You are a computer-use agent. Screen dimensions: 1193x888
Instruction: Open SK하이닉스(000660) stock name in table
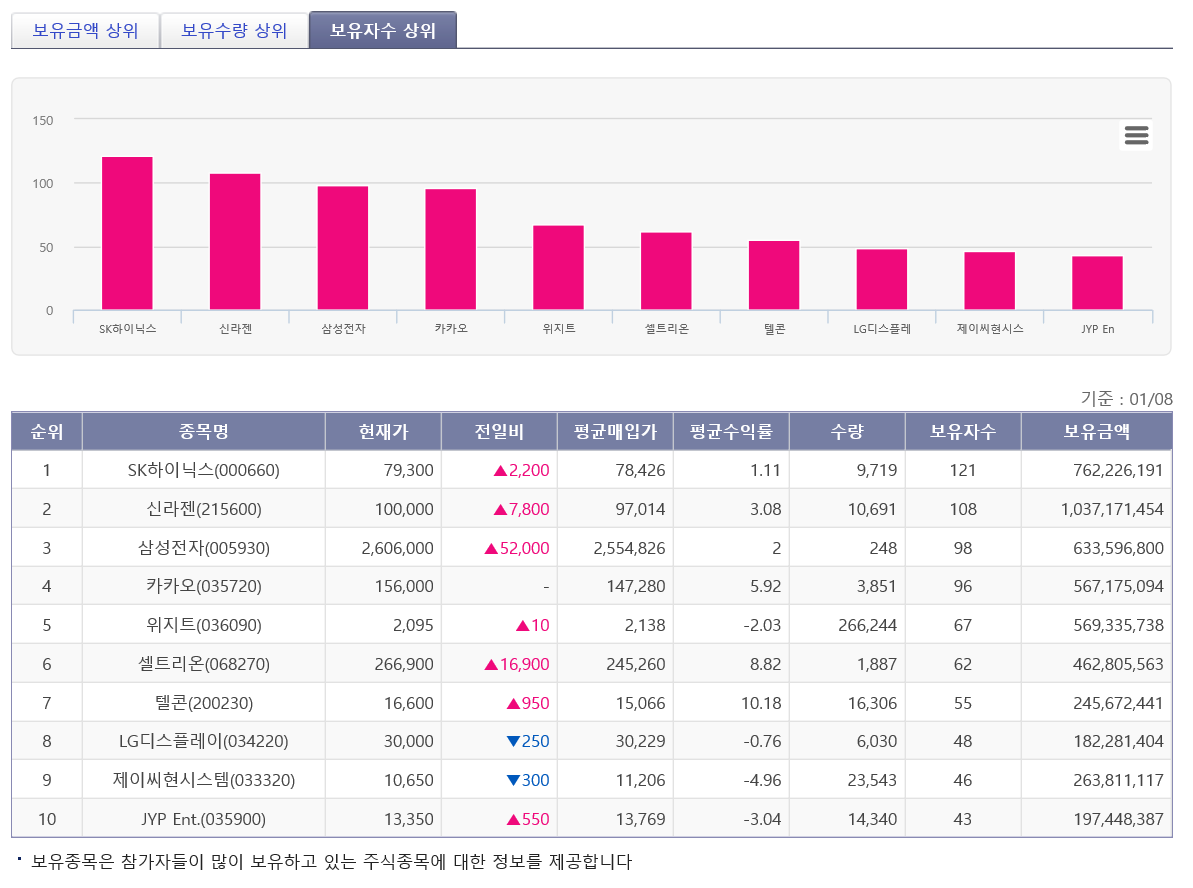(204, 470)
